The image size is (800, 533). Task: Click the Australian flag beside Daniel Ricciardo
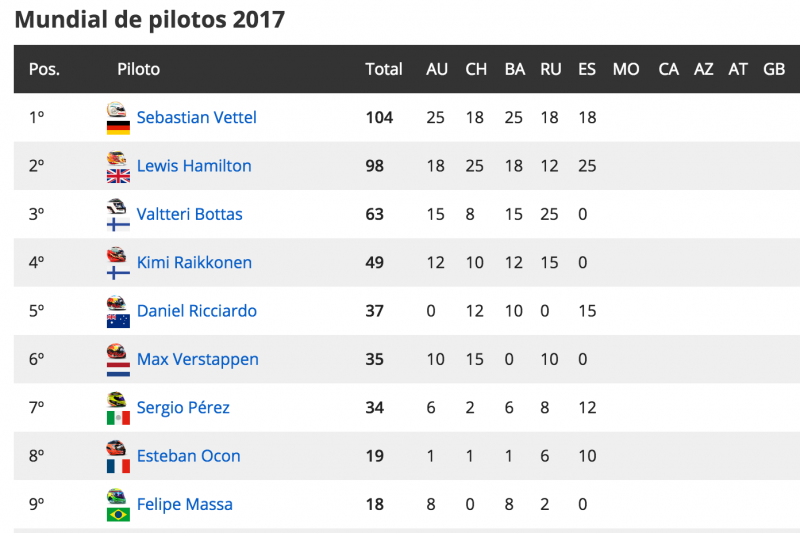[x=118, y=321]
